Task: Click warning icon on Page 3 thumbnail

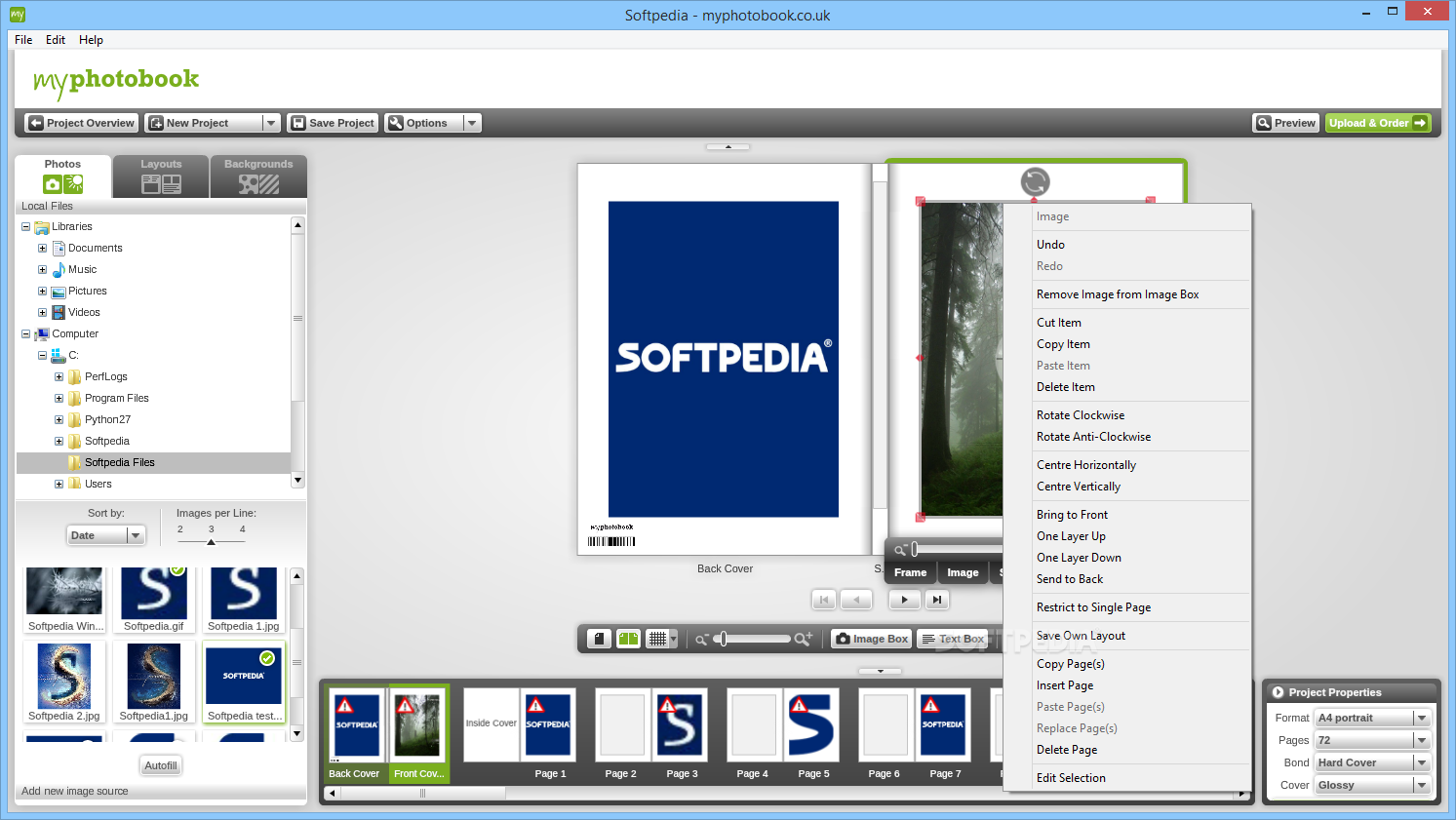Action: pos(667,705)
